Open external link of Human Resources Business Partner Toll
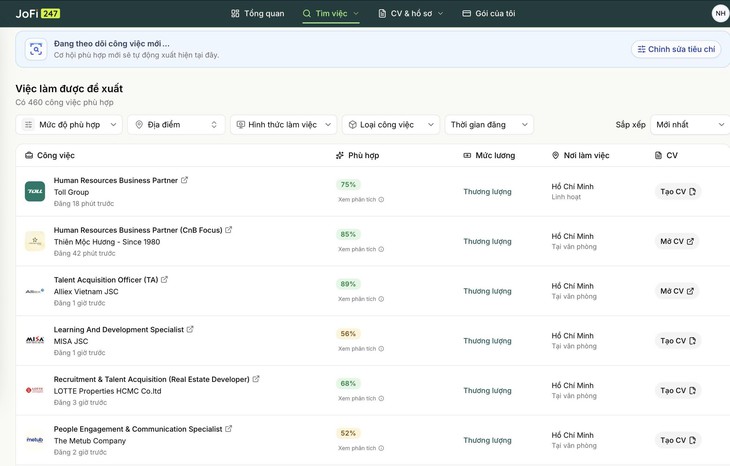 click(x=184, y=180)
